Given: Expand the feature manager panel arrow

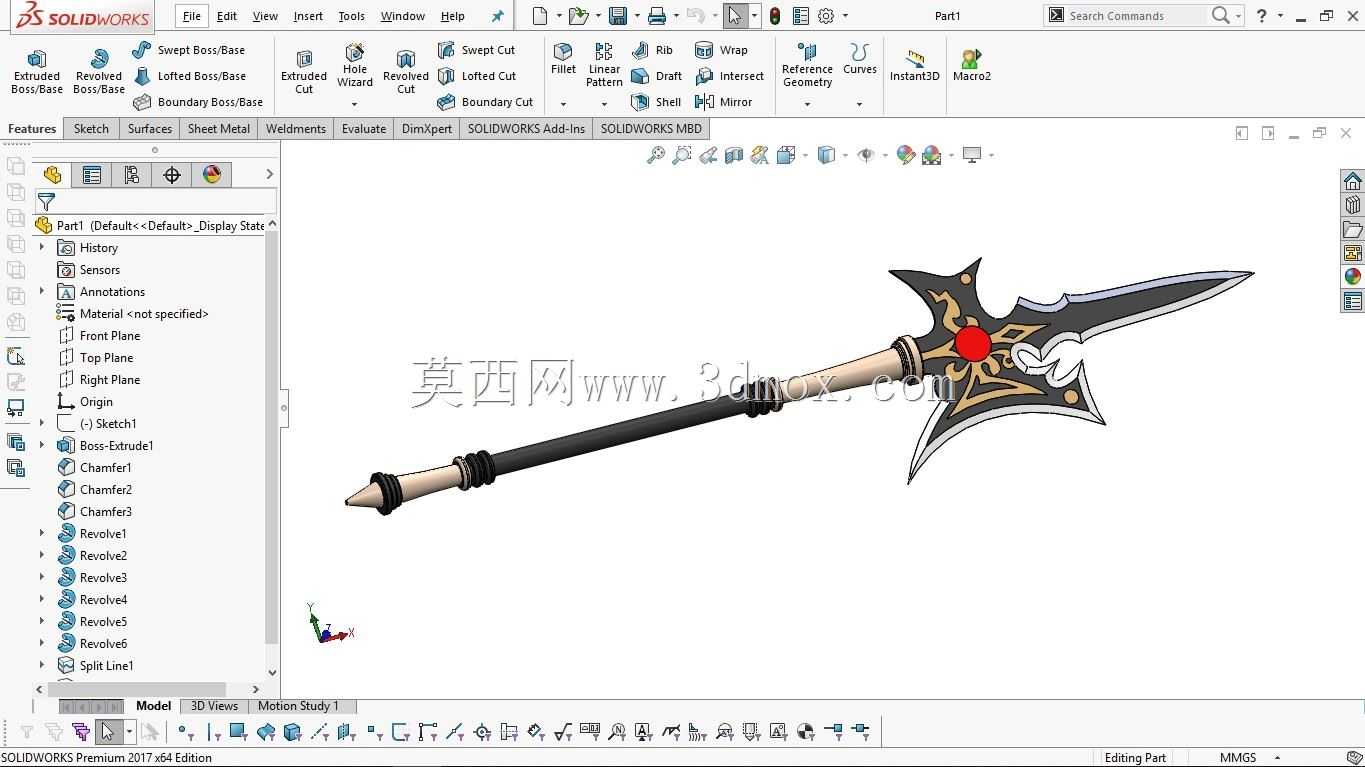Looking at the screenshot, I should pos(269,174).
